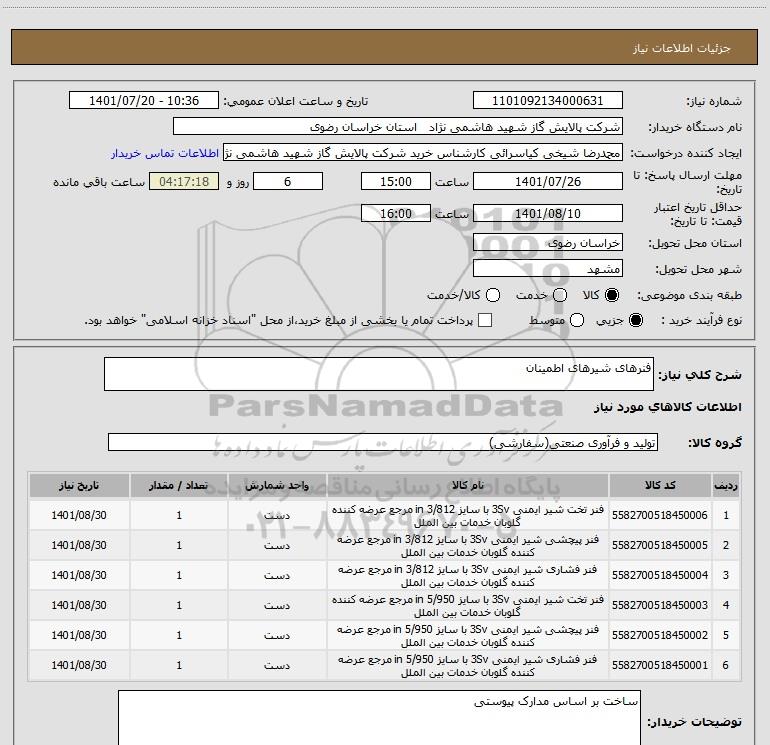This screenshot has width=770, height=745.
Task: Click the request creator name field
Action: pos(423,153)
